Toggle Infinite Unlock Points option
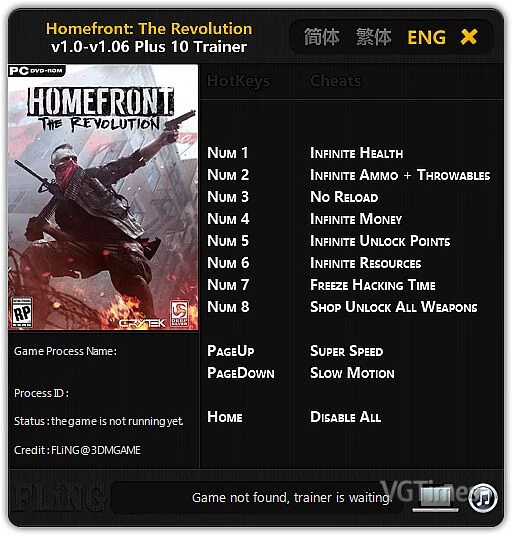The image size is (512, 535). tap(380, 241)
